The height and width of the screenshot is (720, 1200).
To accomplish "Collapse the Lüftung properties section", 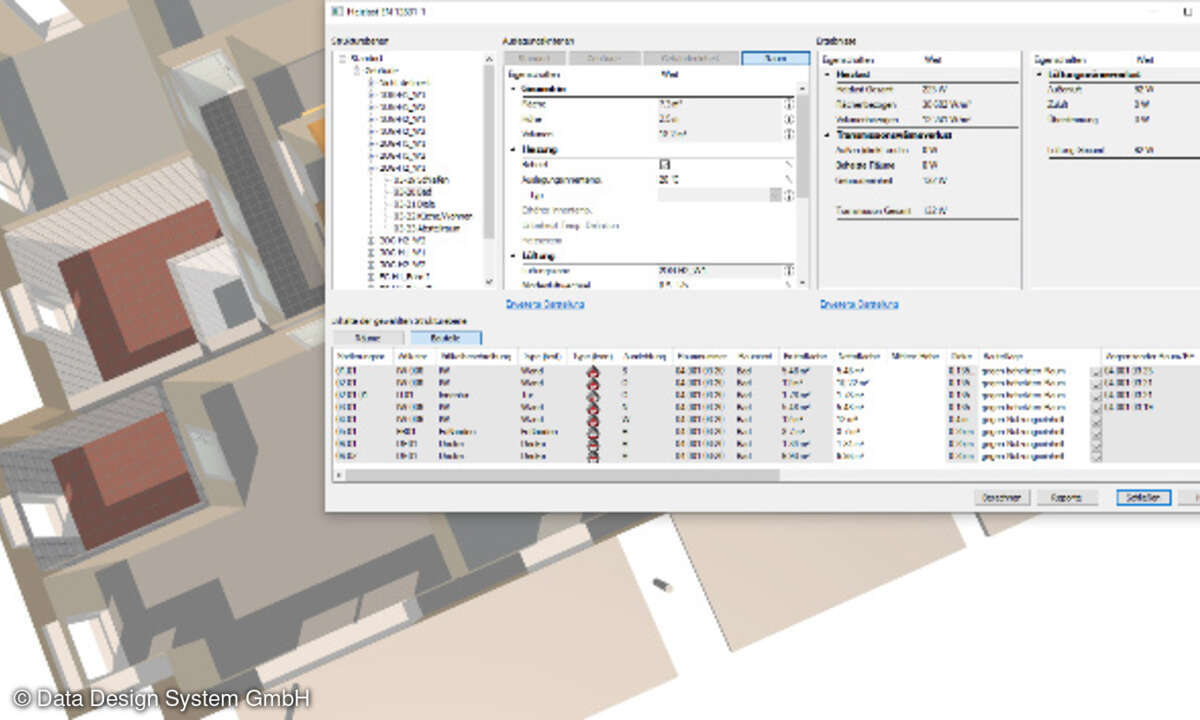I will click(513, 256).
